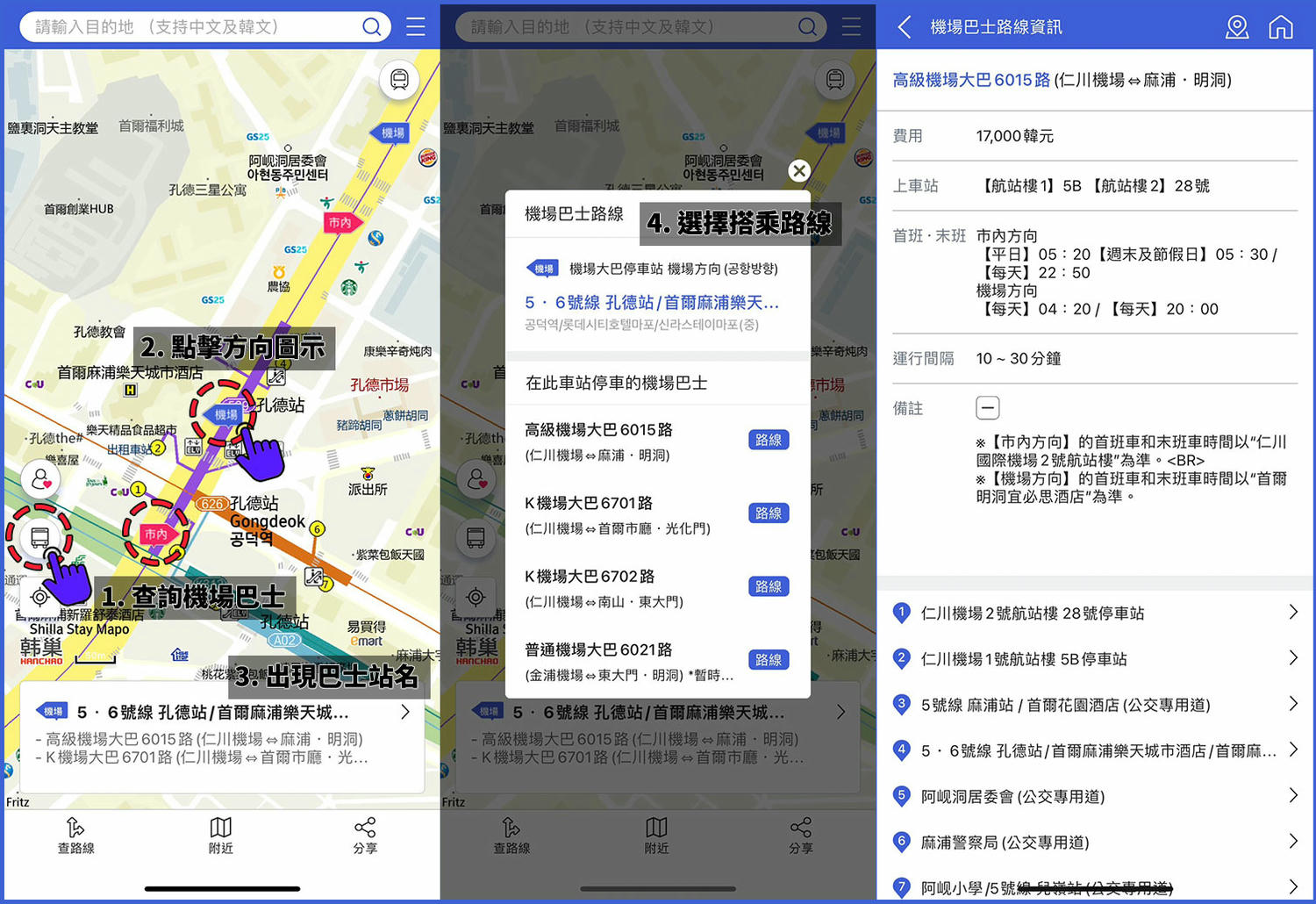Open the hamburger menu beside the search bar
Image resolution: width=1316 pixels, height=904 pixels.
click(416, 26)
